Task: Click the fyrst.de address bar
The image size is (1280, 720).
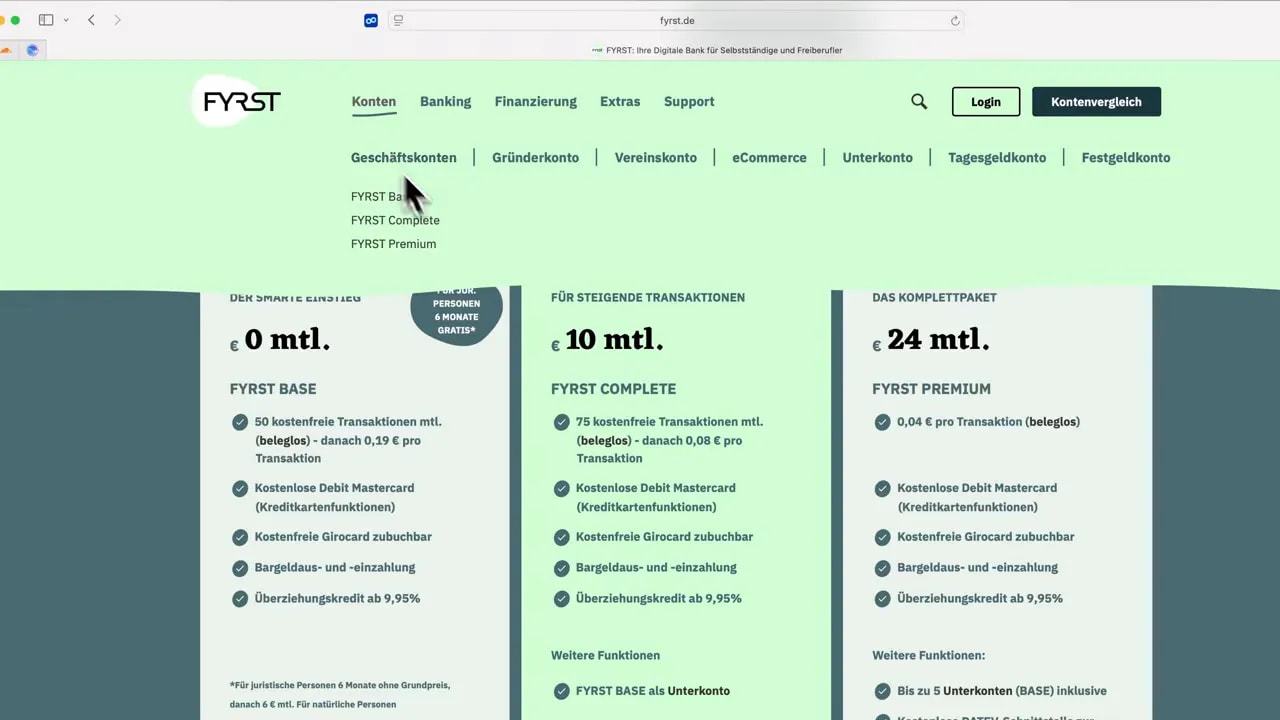Action: [676, 20]
